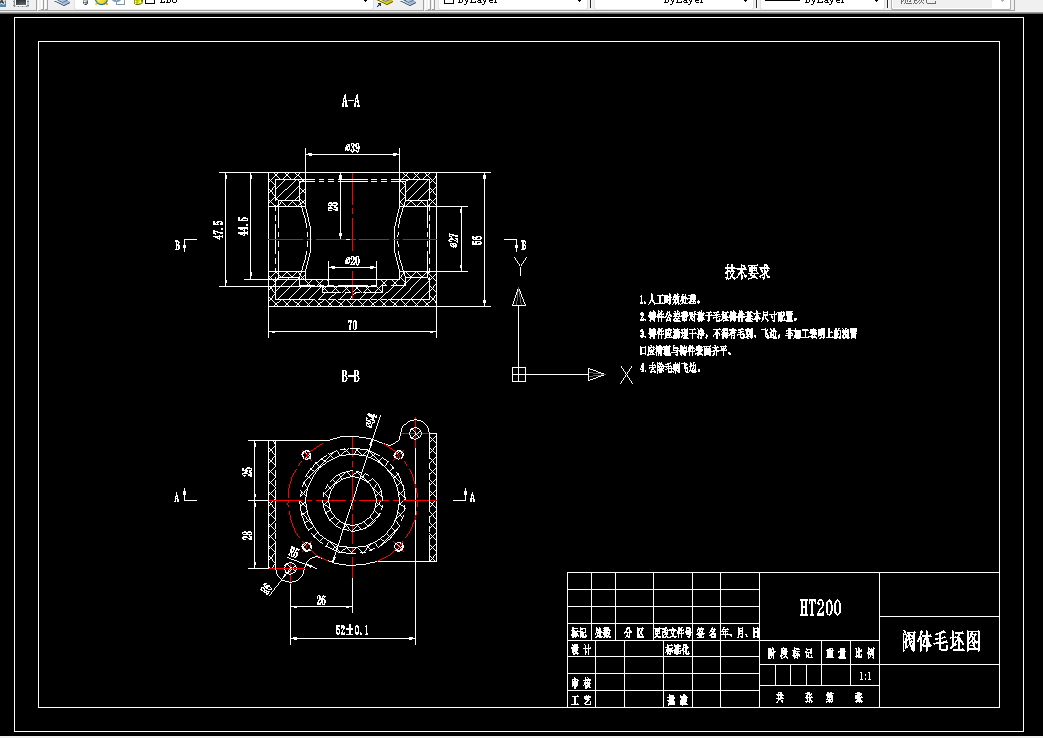Click the 标准化 cell in title block

(678, 649)
